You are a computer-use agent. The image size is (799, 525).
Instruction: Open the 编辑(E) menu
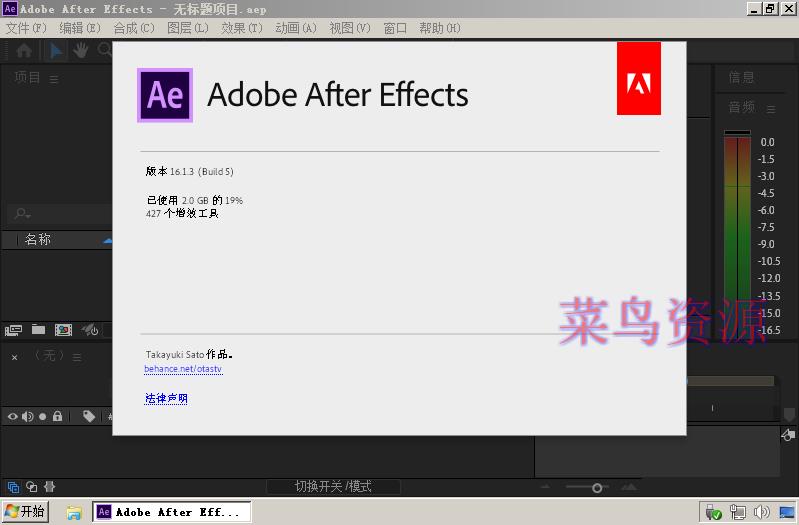click(80, 28)
